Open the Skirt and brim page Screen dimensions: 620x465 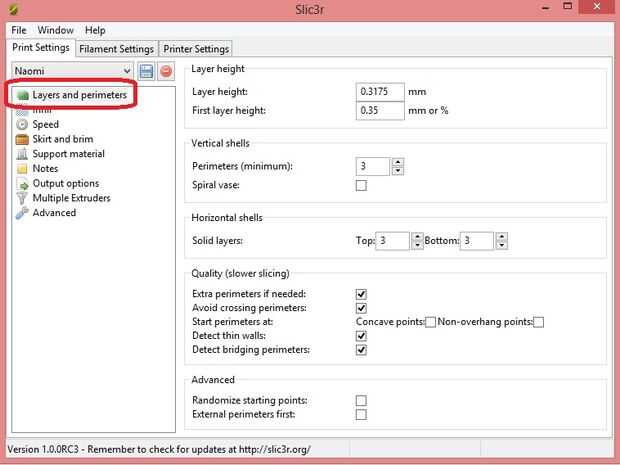63,139
